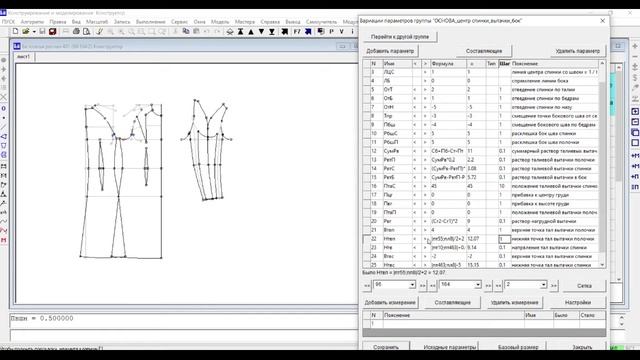Open the Масштаб menu
This screenshot has width=640, height=360.
(97, 22)
